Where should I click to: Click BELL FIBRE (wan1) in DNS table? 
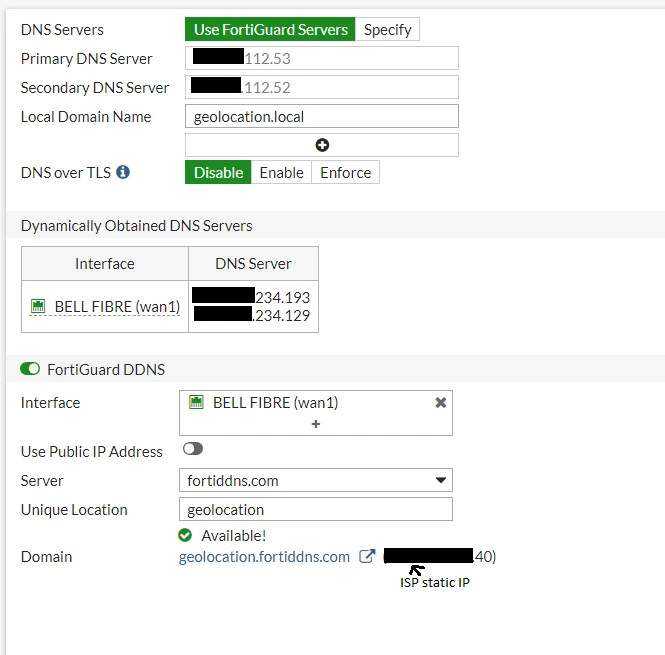pyautogui.click(x=117, y=306)
